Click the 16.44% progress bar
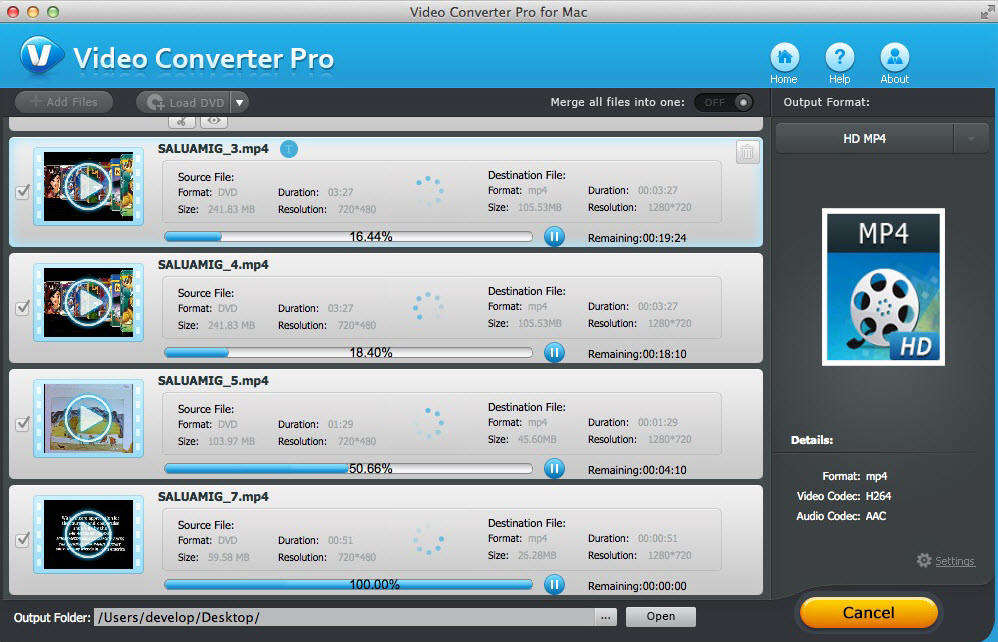 coord(348,237)
